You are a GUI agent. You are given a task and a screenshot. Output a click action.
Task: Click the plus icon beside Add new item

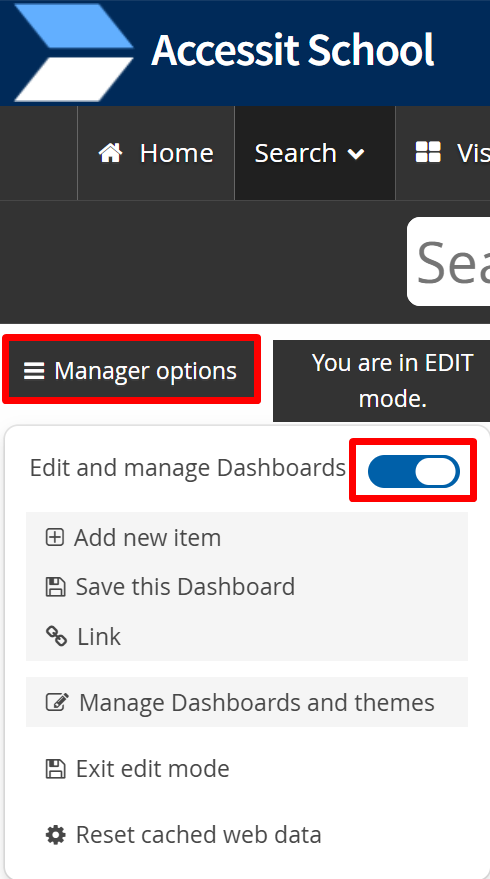[54, 538]
